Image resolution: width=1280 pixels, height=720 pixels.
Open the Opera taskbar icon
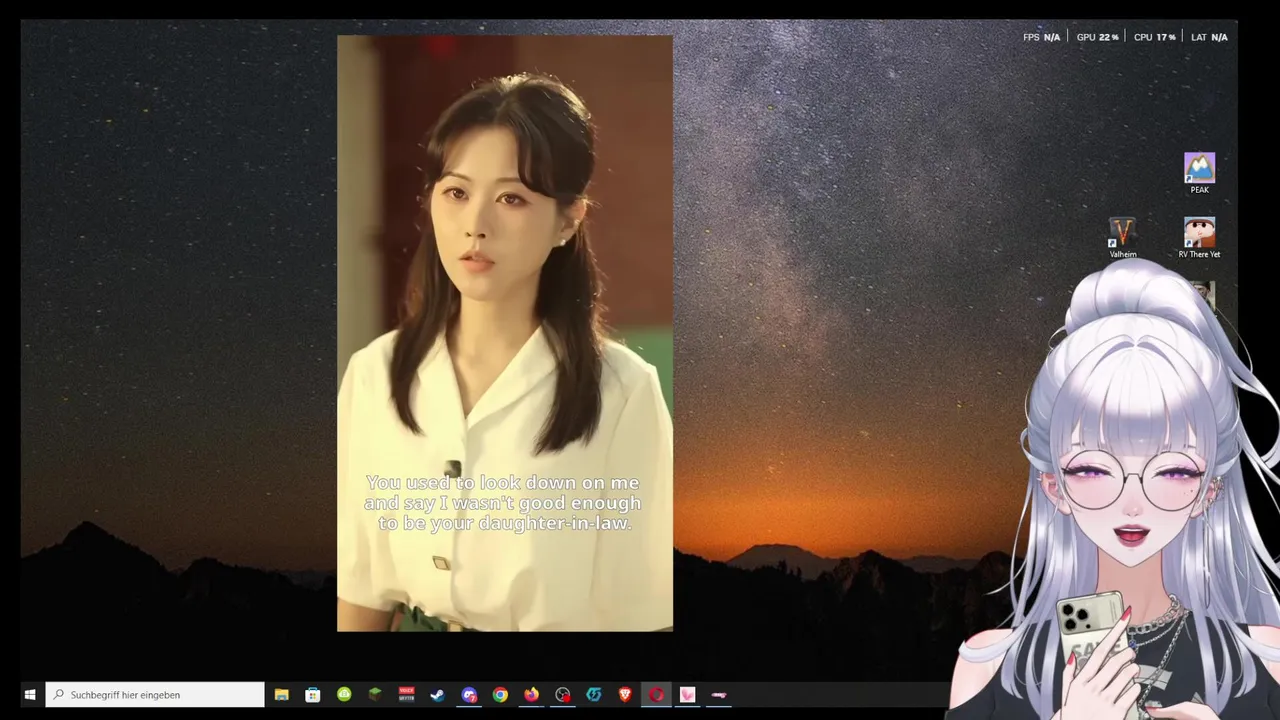pos(656,695)
